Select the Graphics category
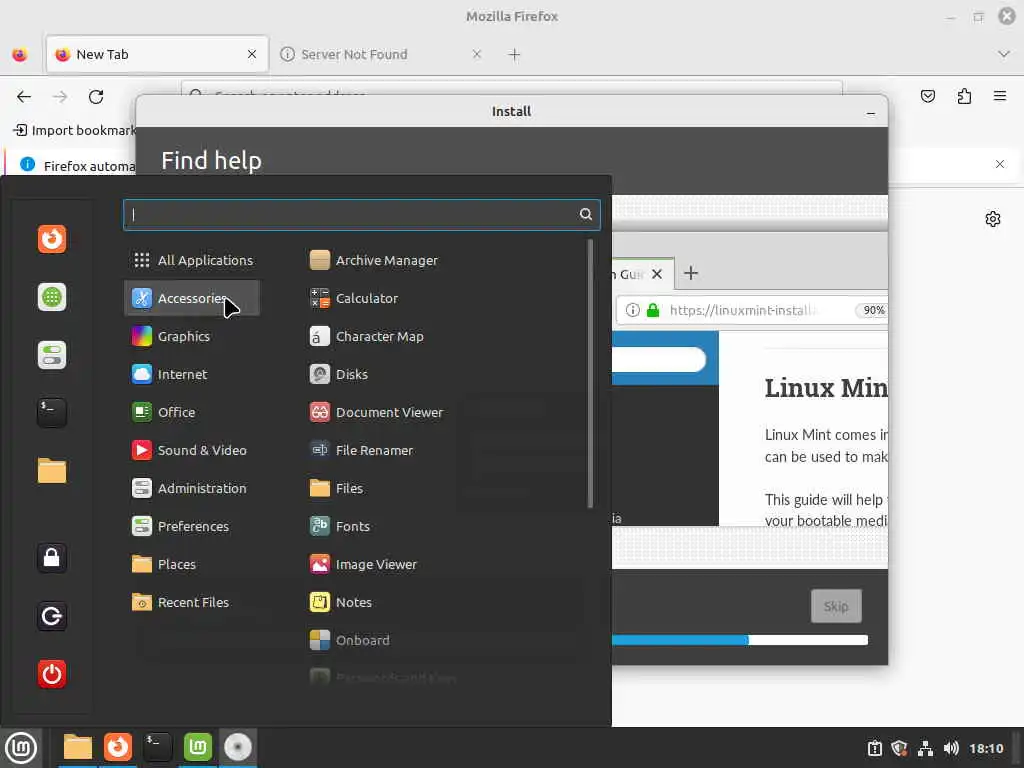This screenshot has height=768, width=1024. (192, 336)
